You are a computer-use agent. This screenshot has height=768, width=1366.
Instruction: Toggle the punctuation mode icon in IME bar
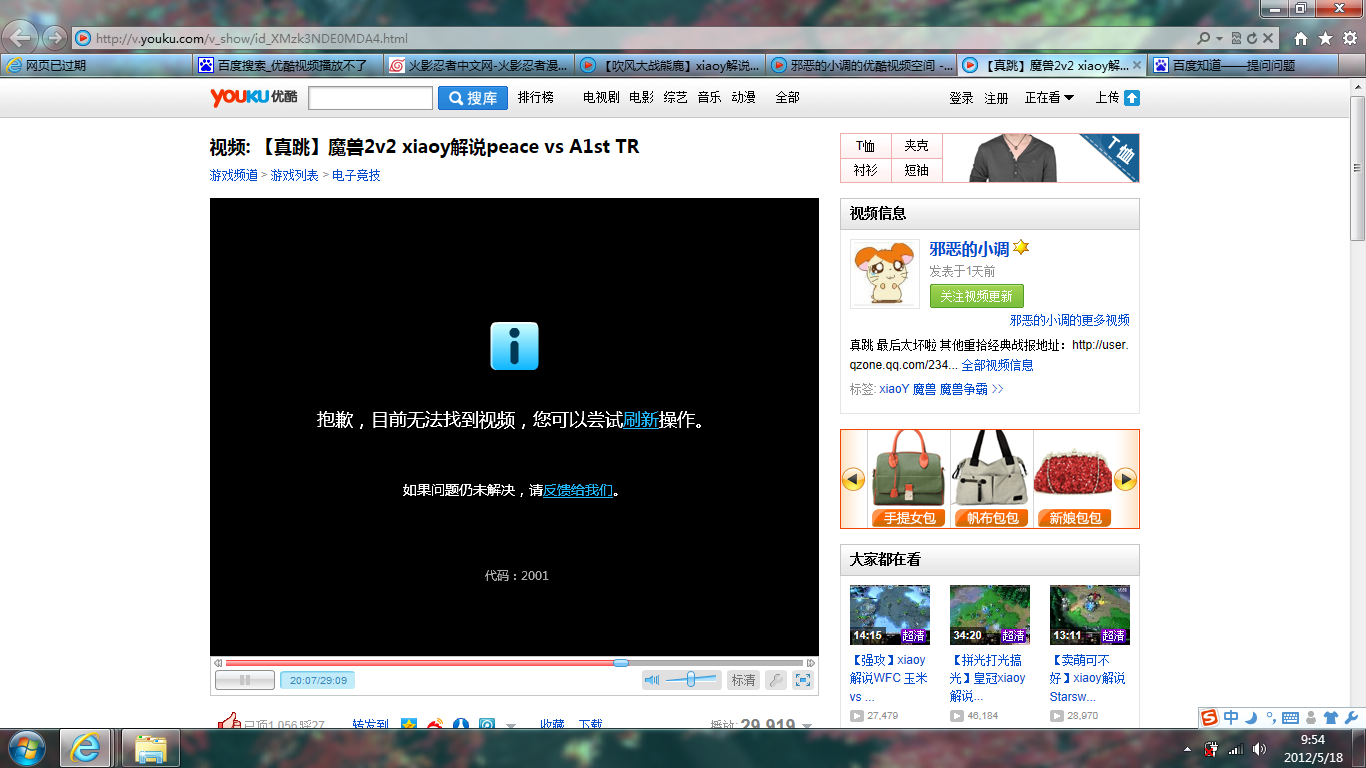tap(1271, 717)
